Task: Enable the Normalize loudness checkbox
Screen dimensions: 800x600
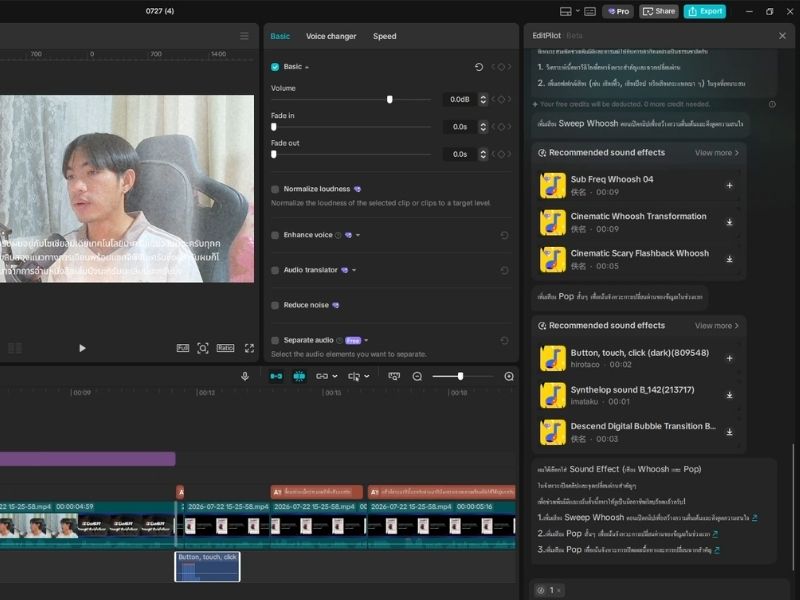Action: point(275,189)
